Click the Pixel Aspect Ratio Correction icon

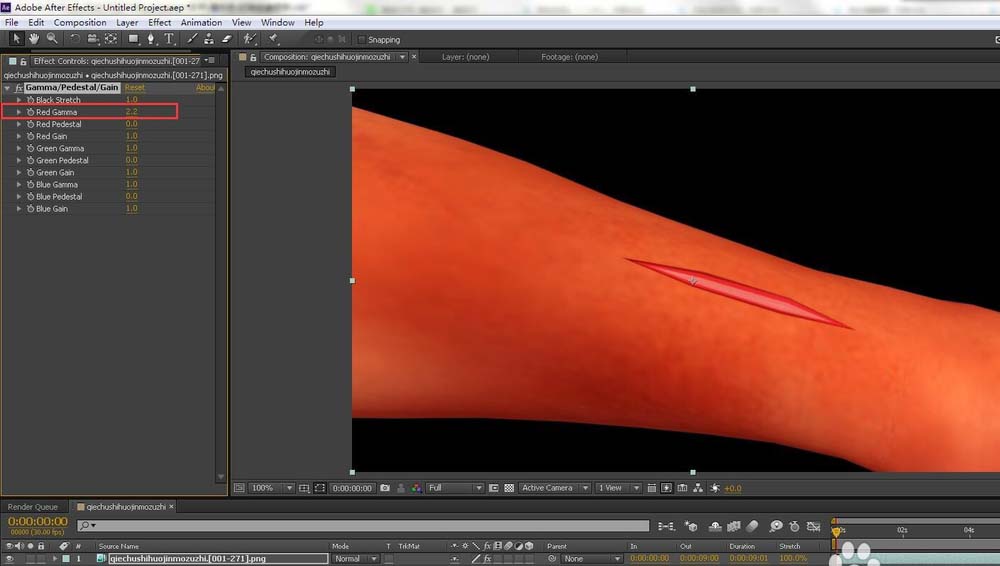click(x=651, y=488)
